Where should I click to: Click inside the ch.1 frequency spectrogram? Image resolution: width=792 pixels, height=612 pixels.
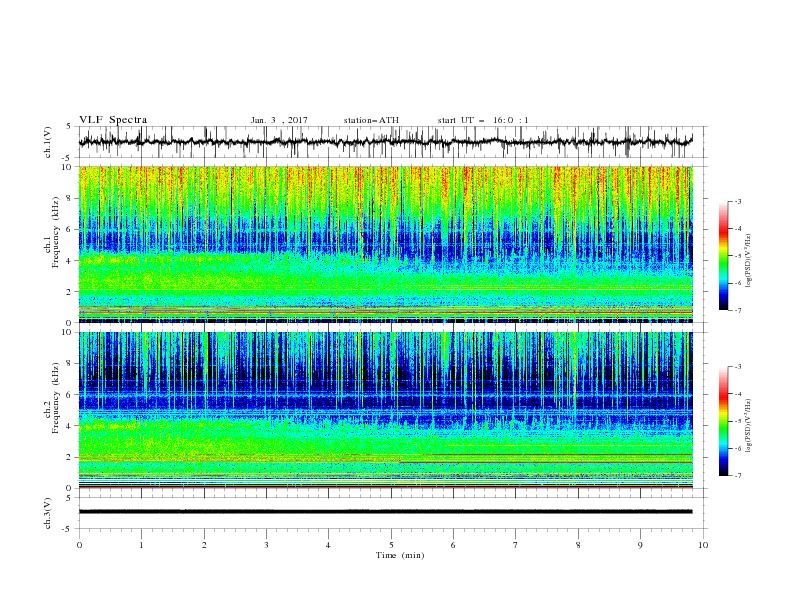pos(385,244)
